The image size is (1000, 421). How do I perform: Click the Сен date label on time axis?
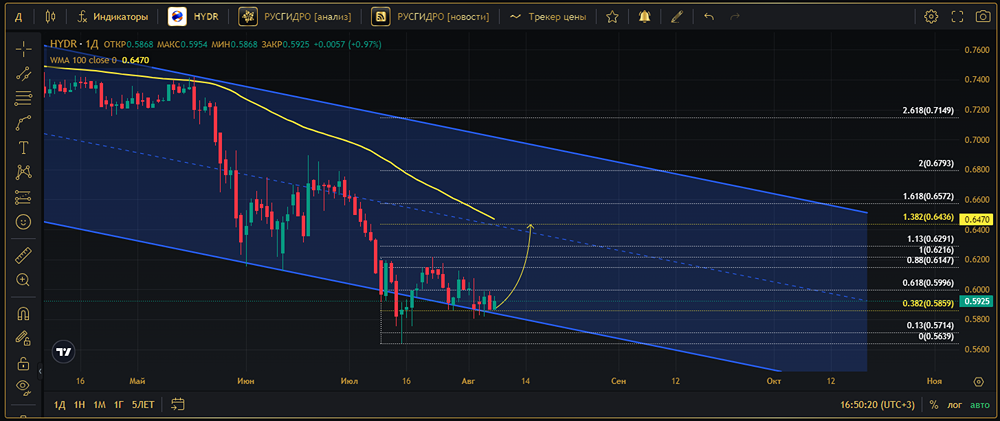(618, 381)
